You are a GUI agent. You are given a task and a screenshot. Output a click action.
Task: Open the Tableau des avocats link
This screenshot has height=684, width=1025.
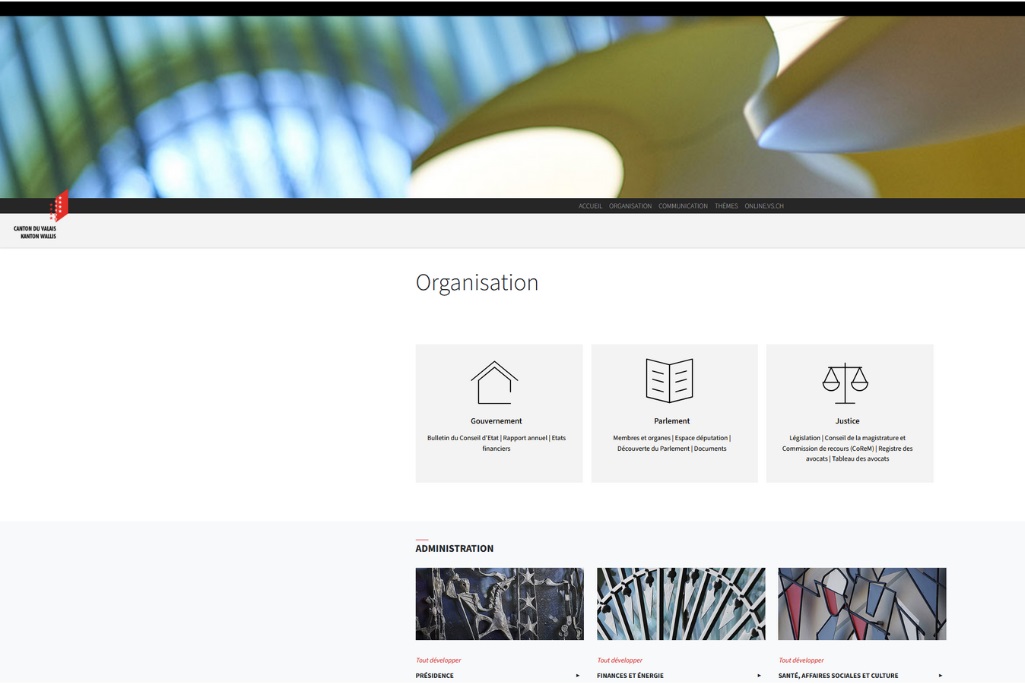(860, 459)
